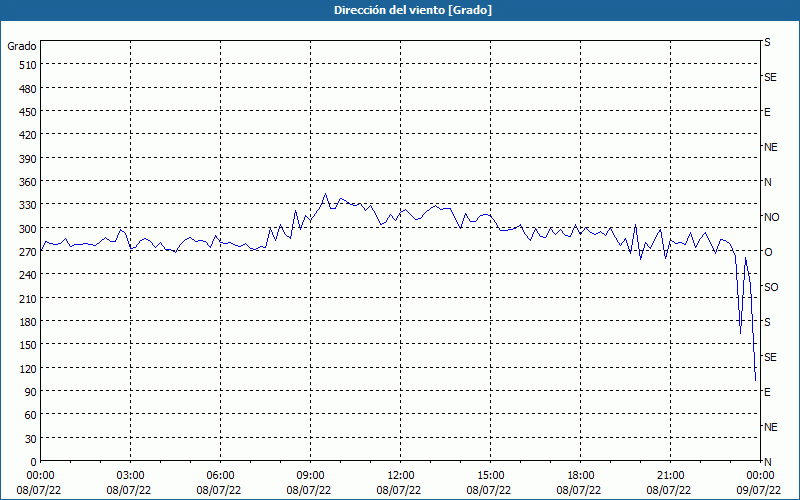This screenshot has height=500, width=800.
Task: Select the 120 degree axis label
Action: click(29, 369)
